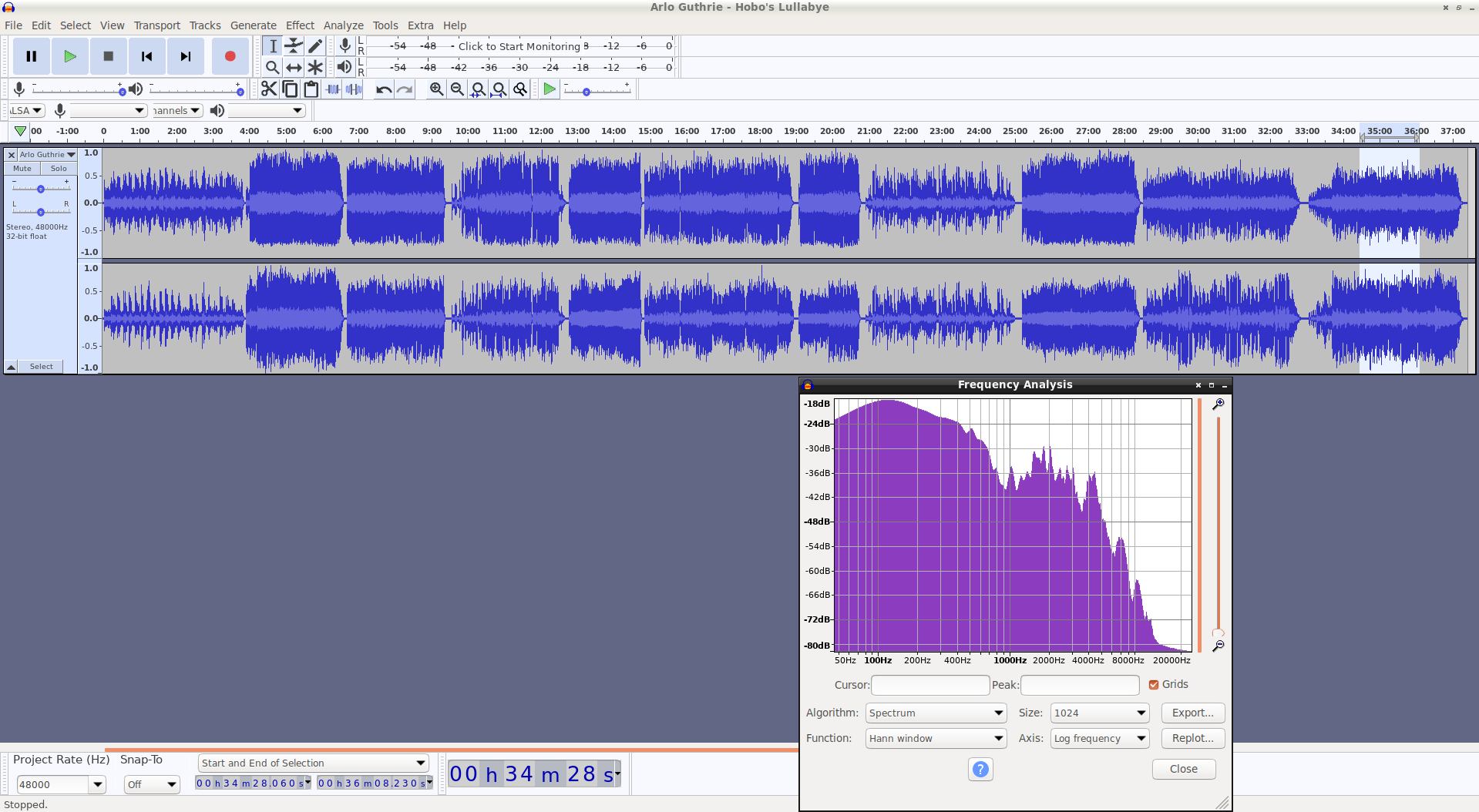Screen dimensions: 1479x812
Task: Open the Effect menu
Action: click(300, 25)
